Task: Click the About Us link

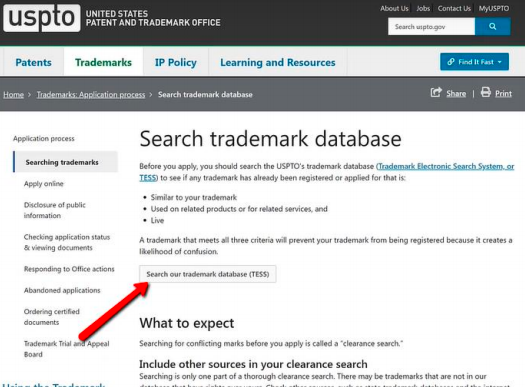Action: coord(394,8)
